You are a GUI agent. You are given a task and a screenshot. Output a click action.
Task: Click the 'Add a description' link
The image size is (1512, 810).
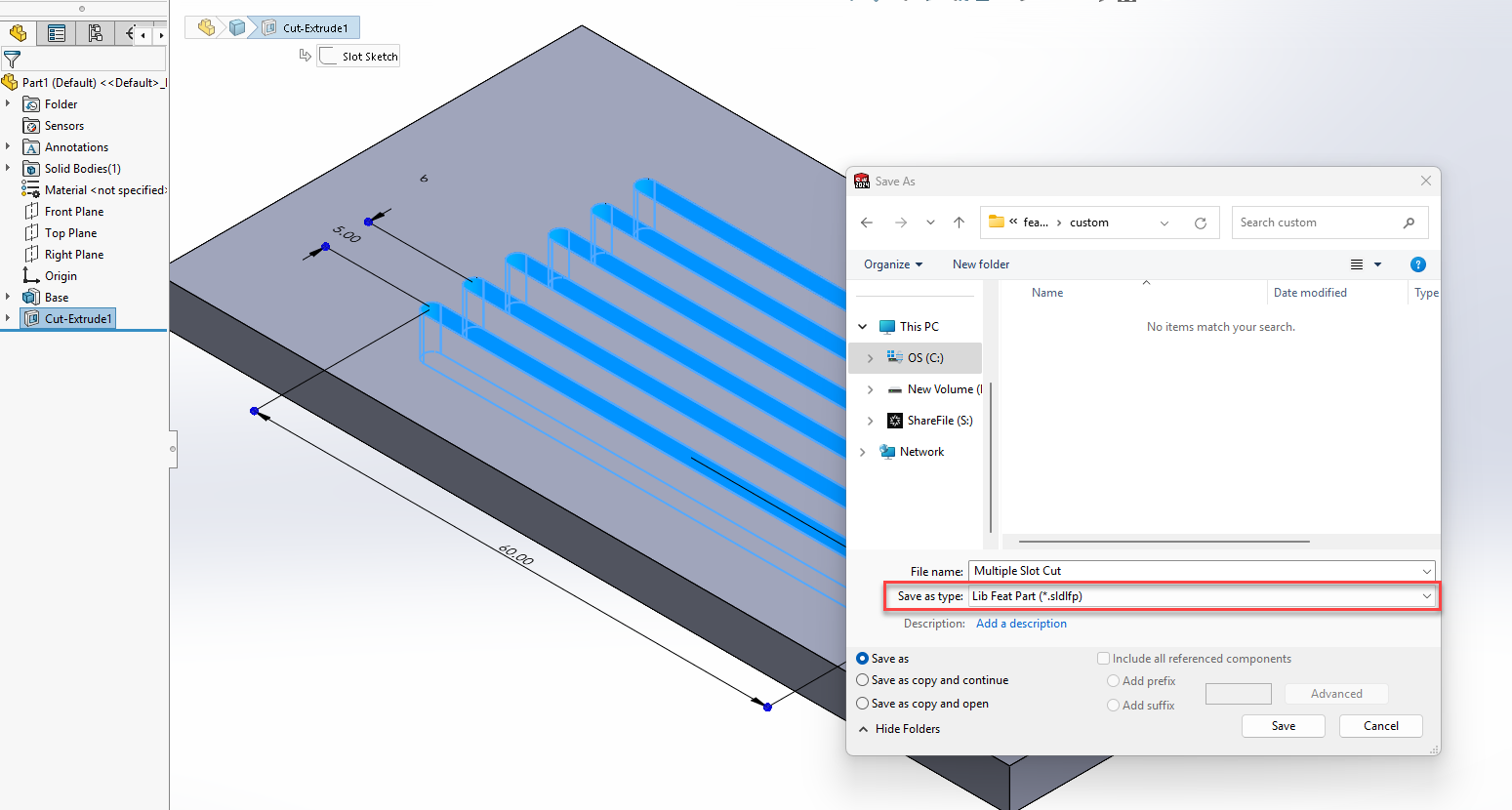pos(1021,624)
